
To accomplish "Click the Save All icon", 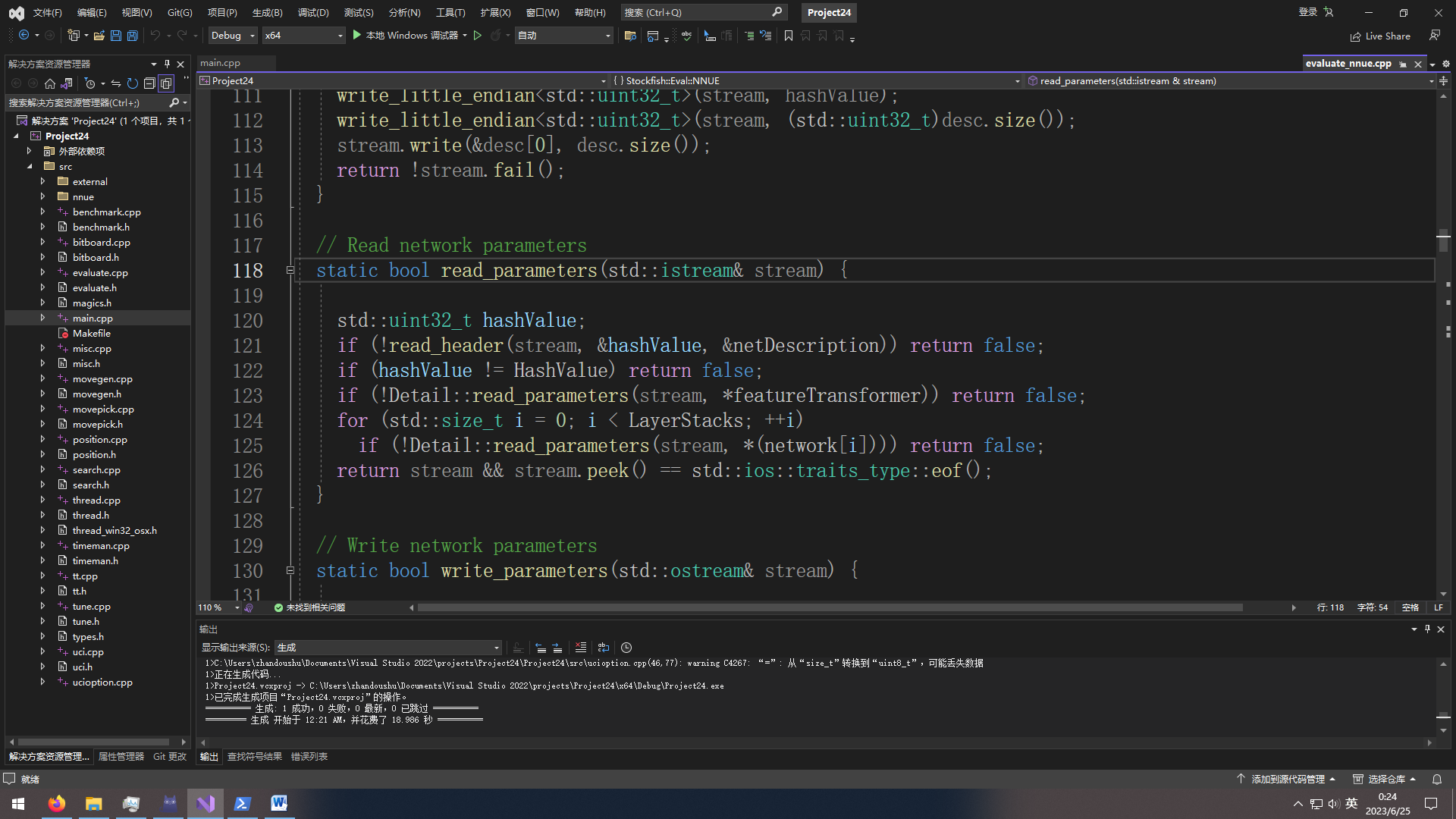I will pyautogui.click(x=132, y=36).
